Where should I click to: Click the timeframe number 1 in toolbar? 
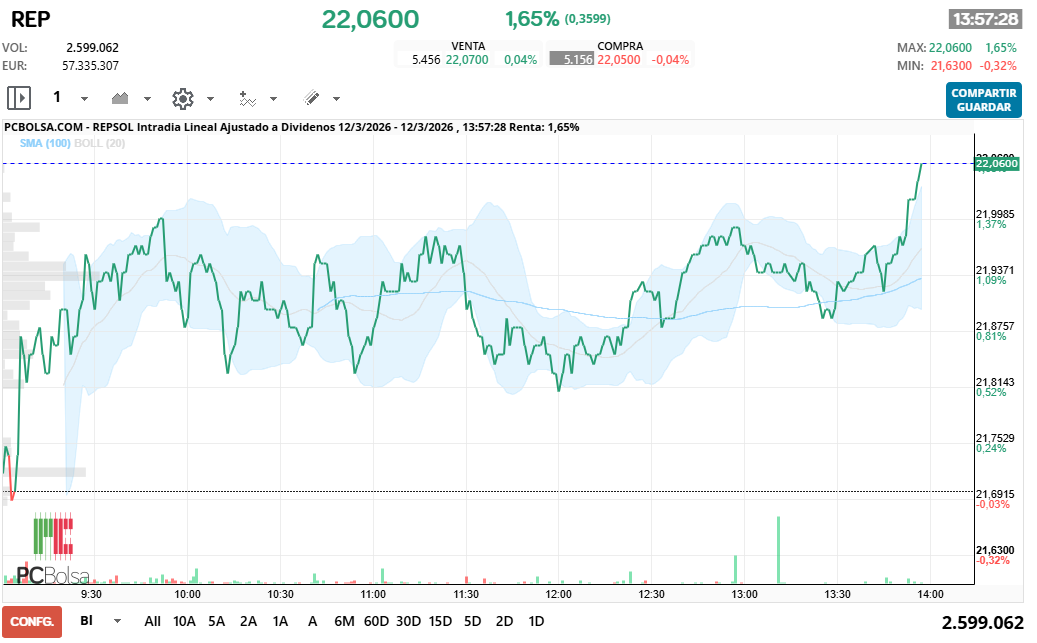tap(57, 97)
